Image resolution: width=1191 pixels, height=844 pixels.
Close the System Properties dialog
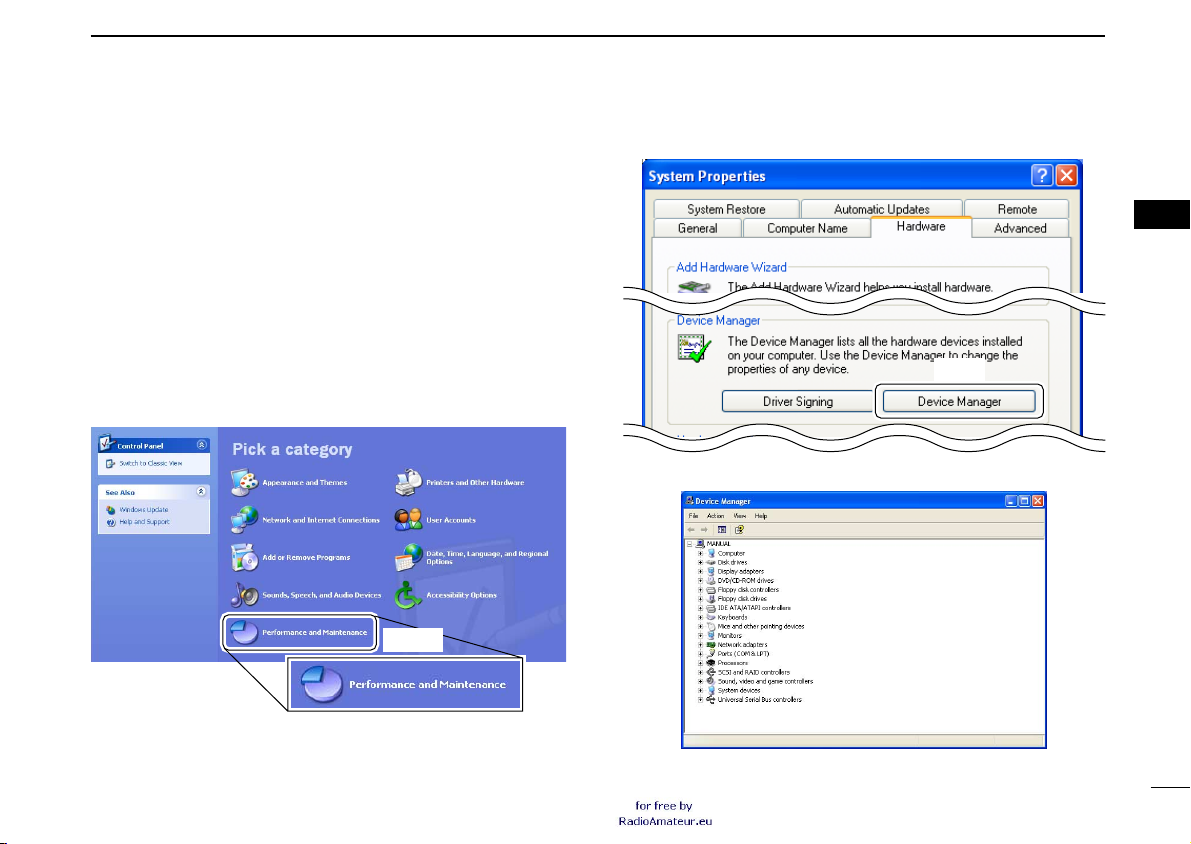coord(1066,175)
